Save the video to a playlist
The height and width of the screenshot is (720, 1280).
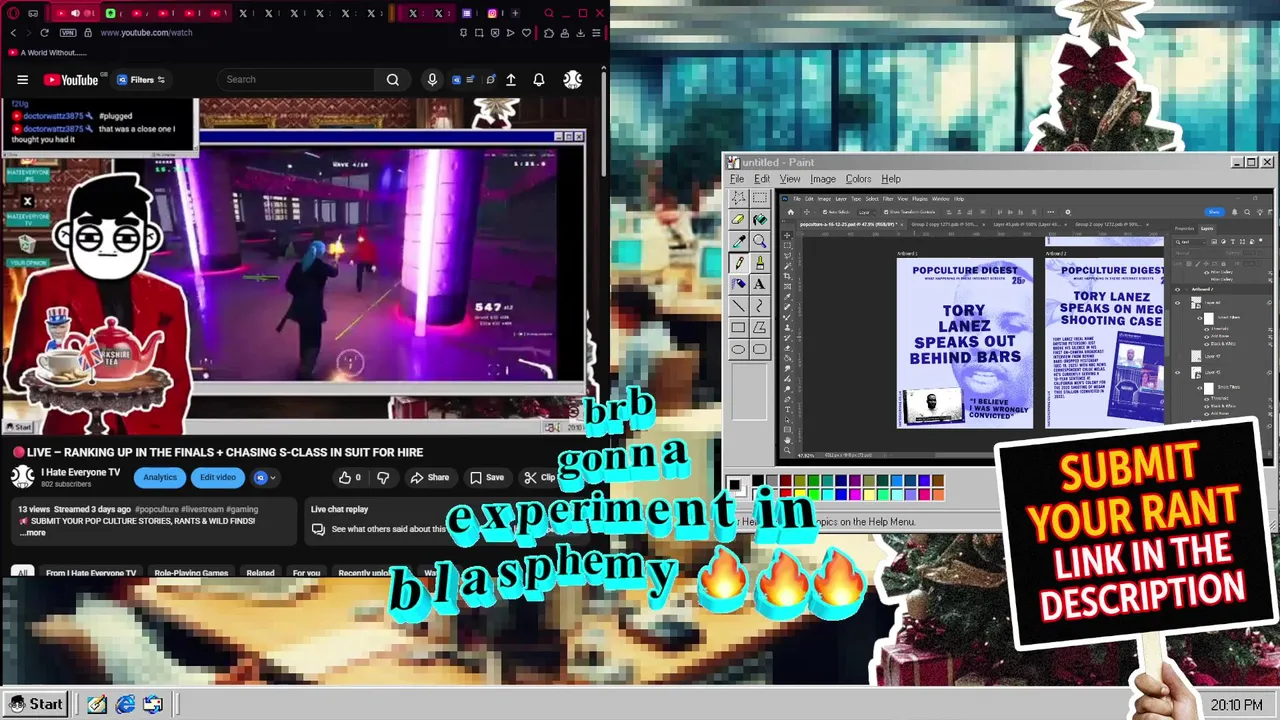pyautogui.click(x=487, y=478)
